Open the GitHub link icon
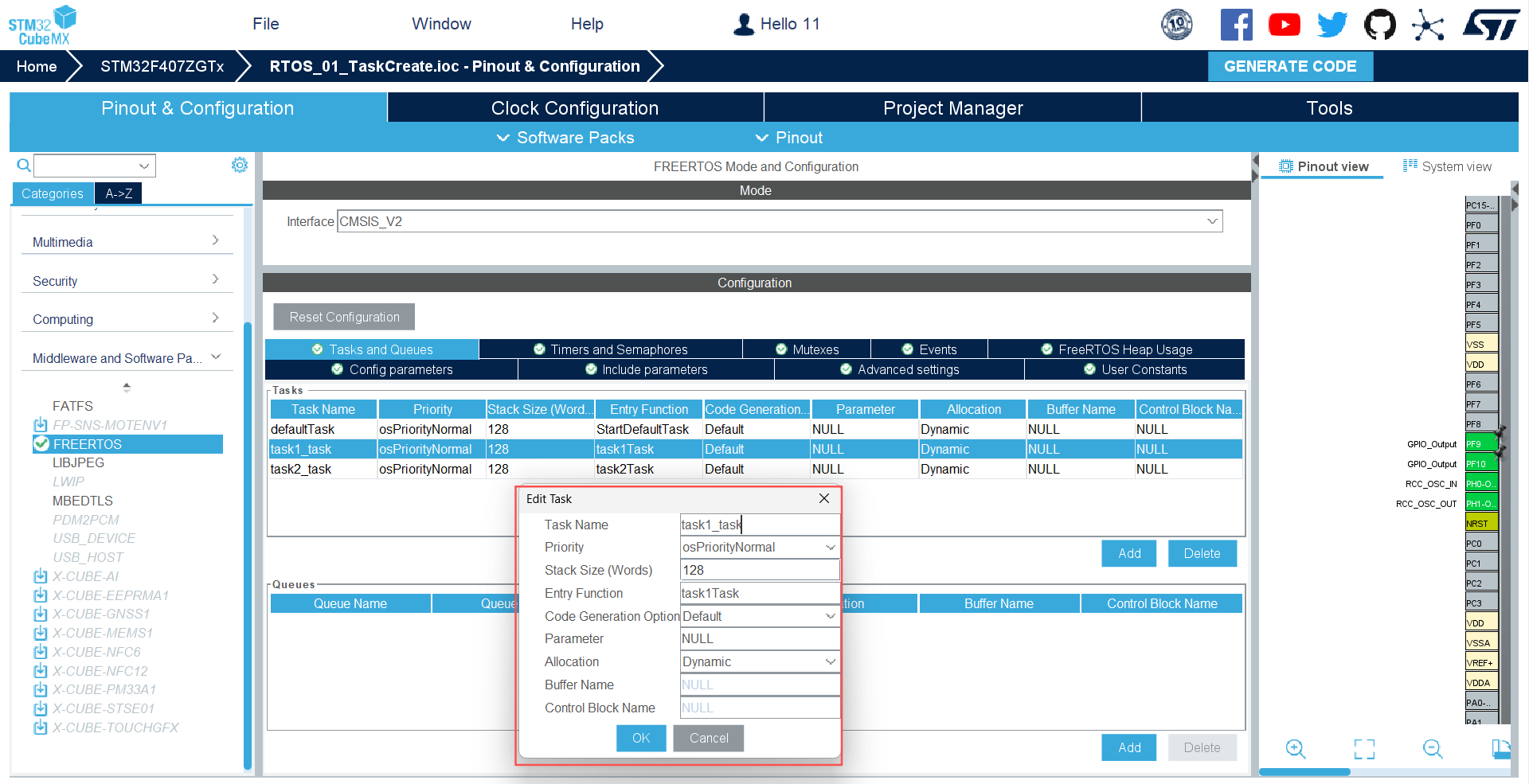1529x784 pixels. click(1380, 25)
